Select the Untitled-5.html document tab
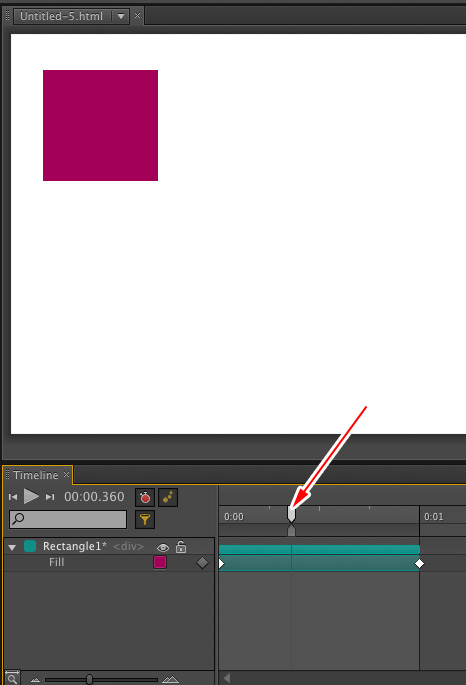This screenshot has width=466, height=685. (62, 17)
